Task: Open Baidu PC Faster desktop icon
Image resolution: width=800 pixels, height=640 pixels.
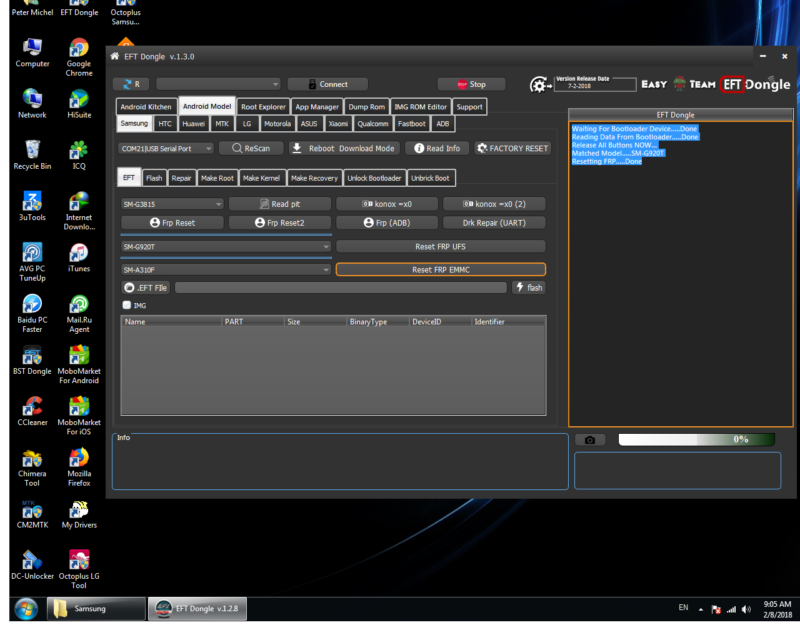Action: [32, 314]
